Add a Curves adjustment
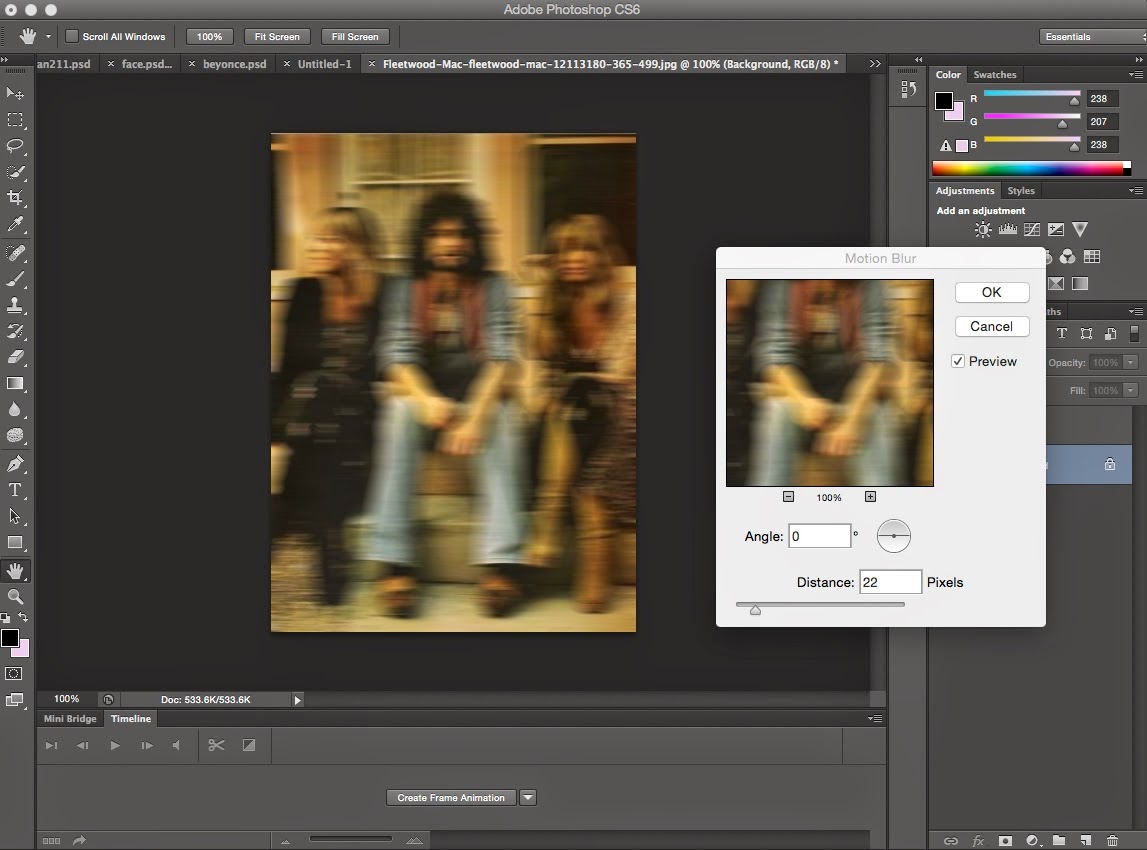The width and height of the screenshot is (1147, 850). [1031, 230]
